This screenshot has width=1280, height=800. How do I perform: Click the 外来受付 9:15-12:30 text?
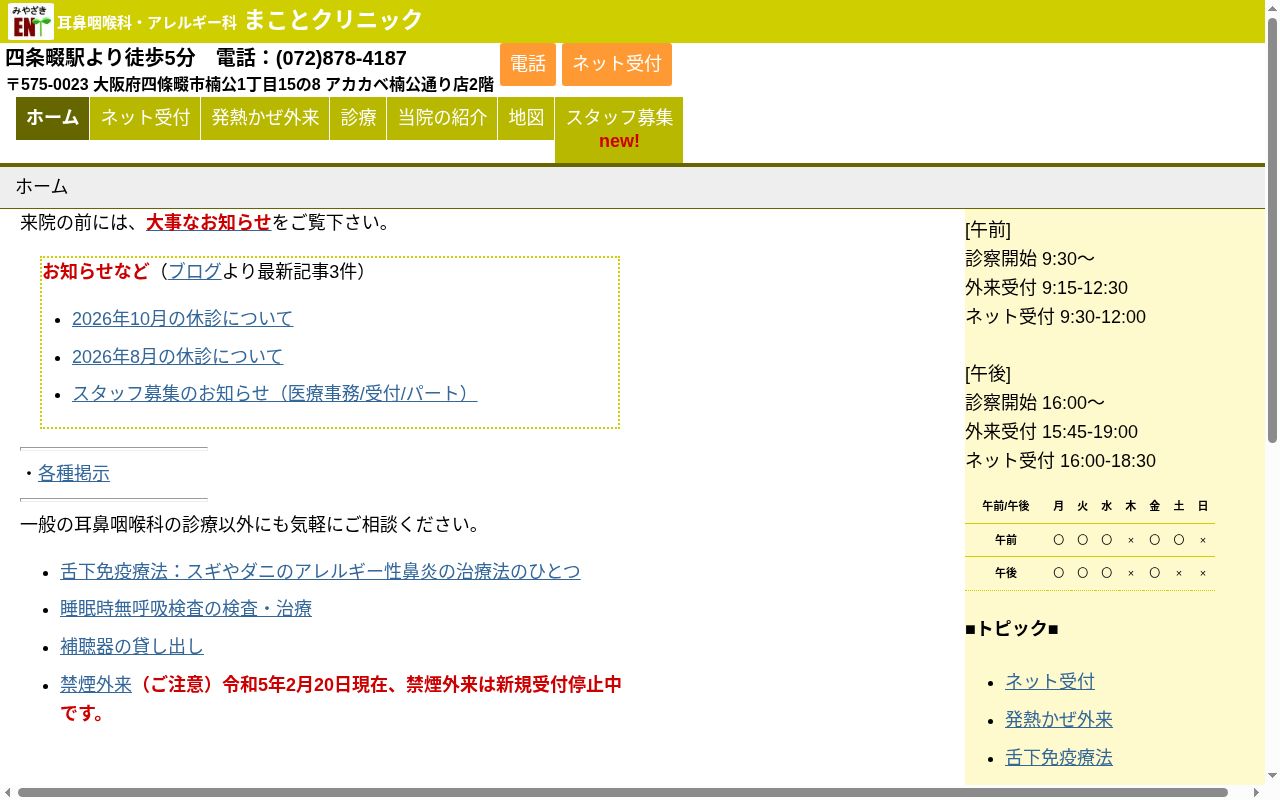coord(1046,288)
